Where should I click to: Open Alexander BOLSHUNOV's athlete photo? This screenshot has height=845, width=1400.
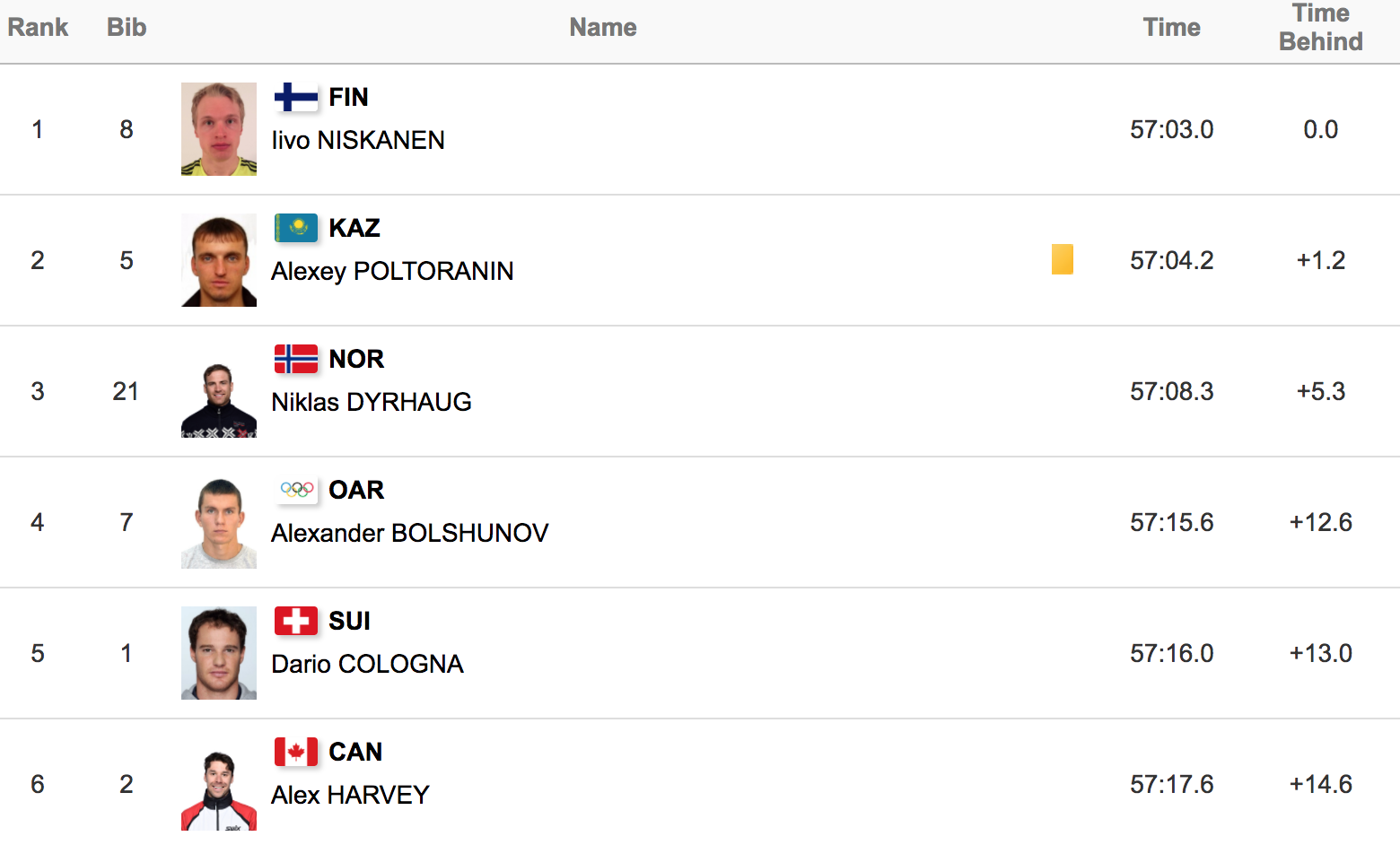pyautogui.click(x=219, y=522)
